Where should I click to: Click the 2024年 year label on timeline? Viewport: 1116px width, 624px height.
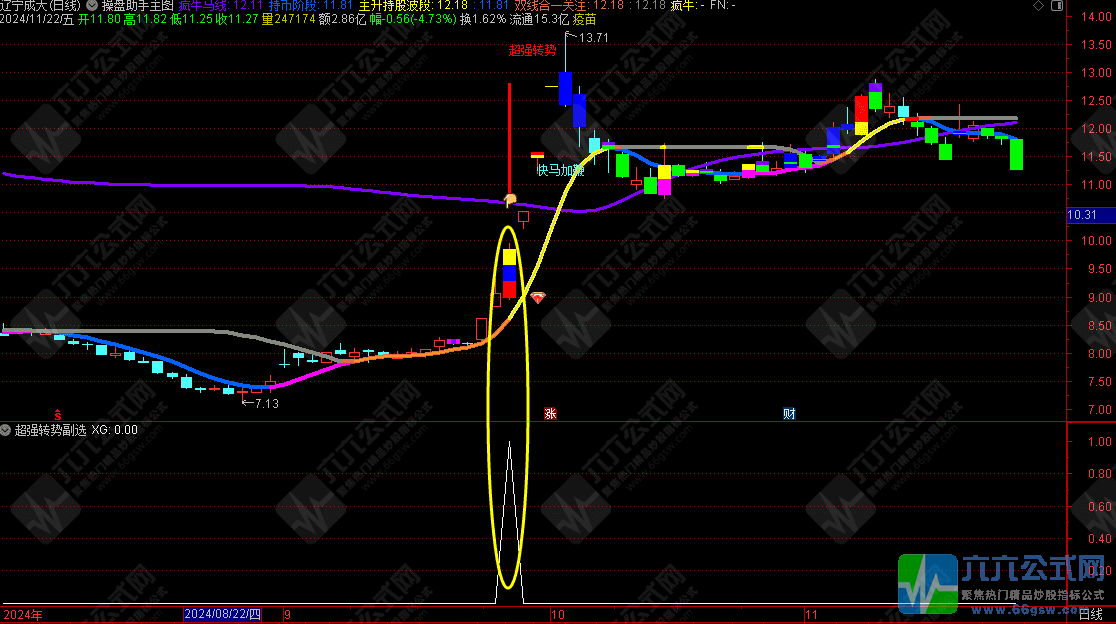(x=22, y=614)
